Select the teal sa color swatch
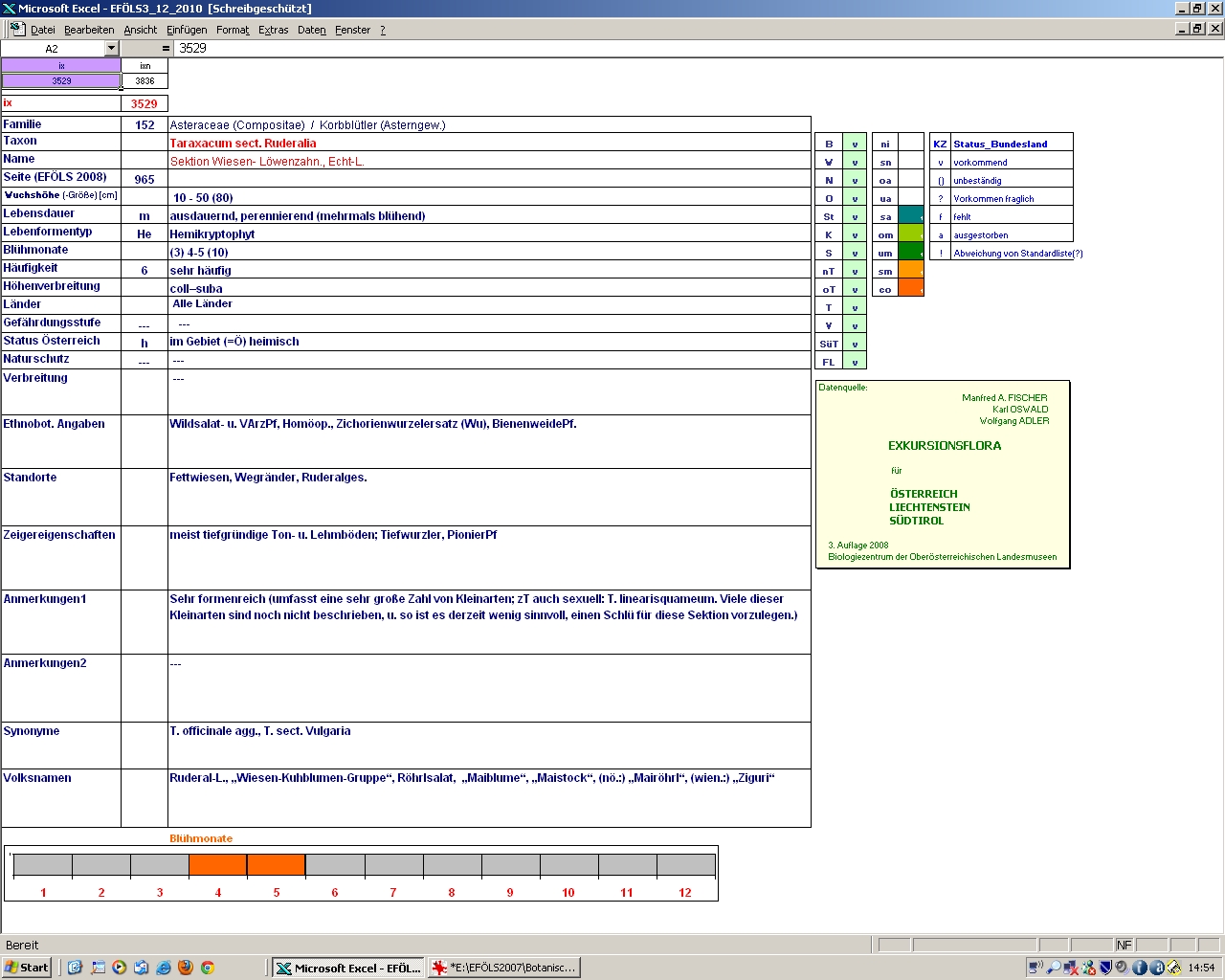The width and height of the screenshot is (1225, 980). (x=911, y=216)
